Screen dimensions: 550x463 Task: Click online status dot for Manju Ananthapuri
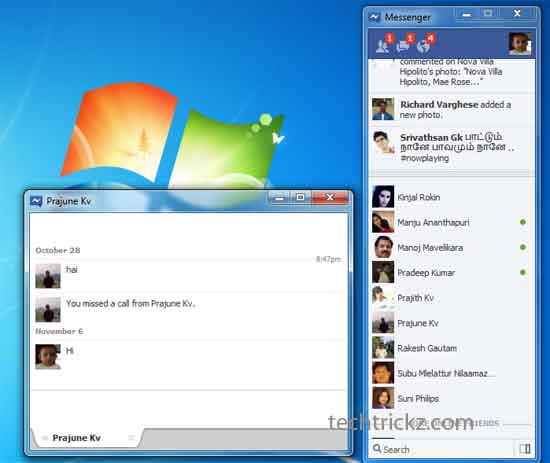point(523,222)
